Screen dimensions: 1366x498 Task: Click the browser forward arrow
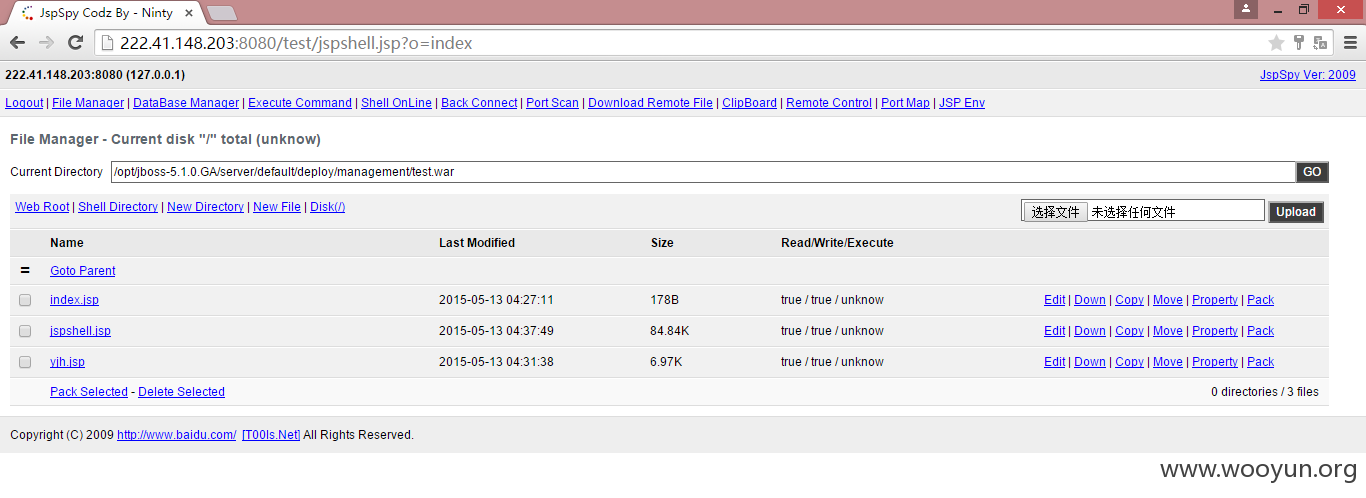click(x=46, y=43)
